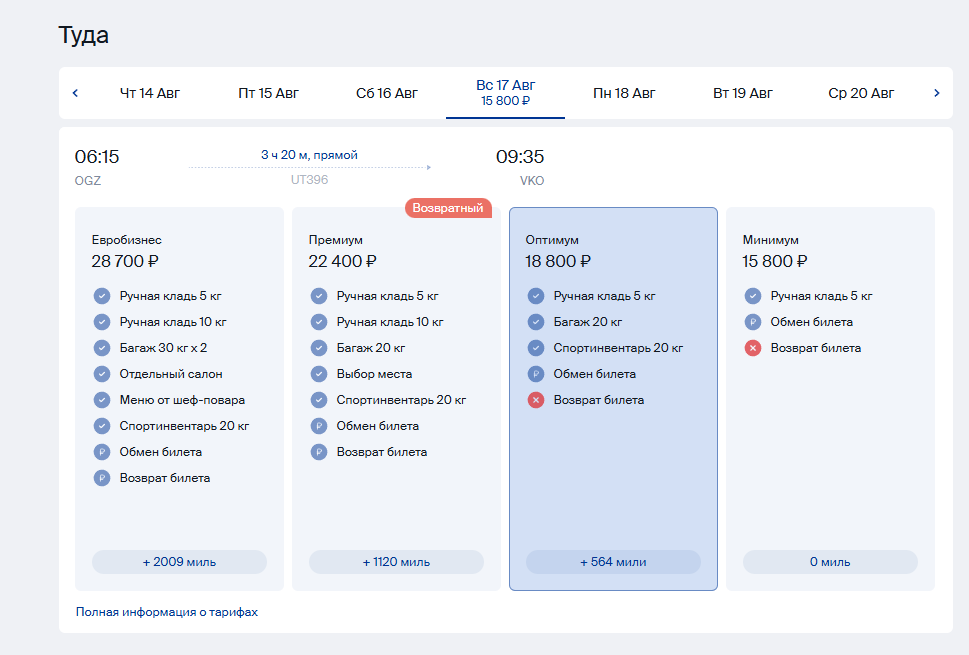Click red cross icon in Оптимум tariff
This screenshot has width=969, height=655.
pyautogui.click(x=536, y=400)
